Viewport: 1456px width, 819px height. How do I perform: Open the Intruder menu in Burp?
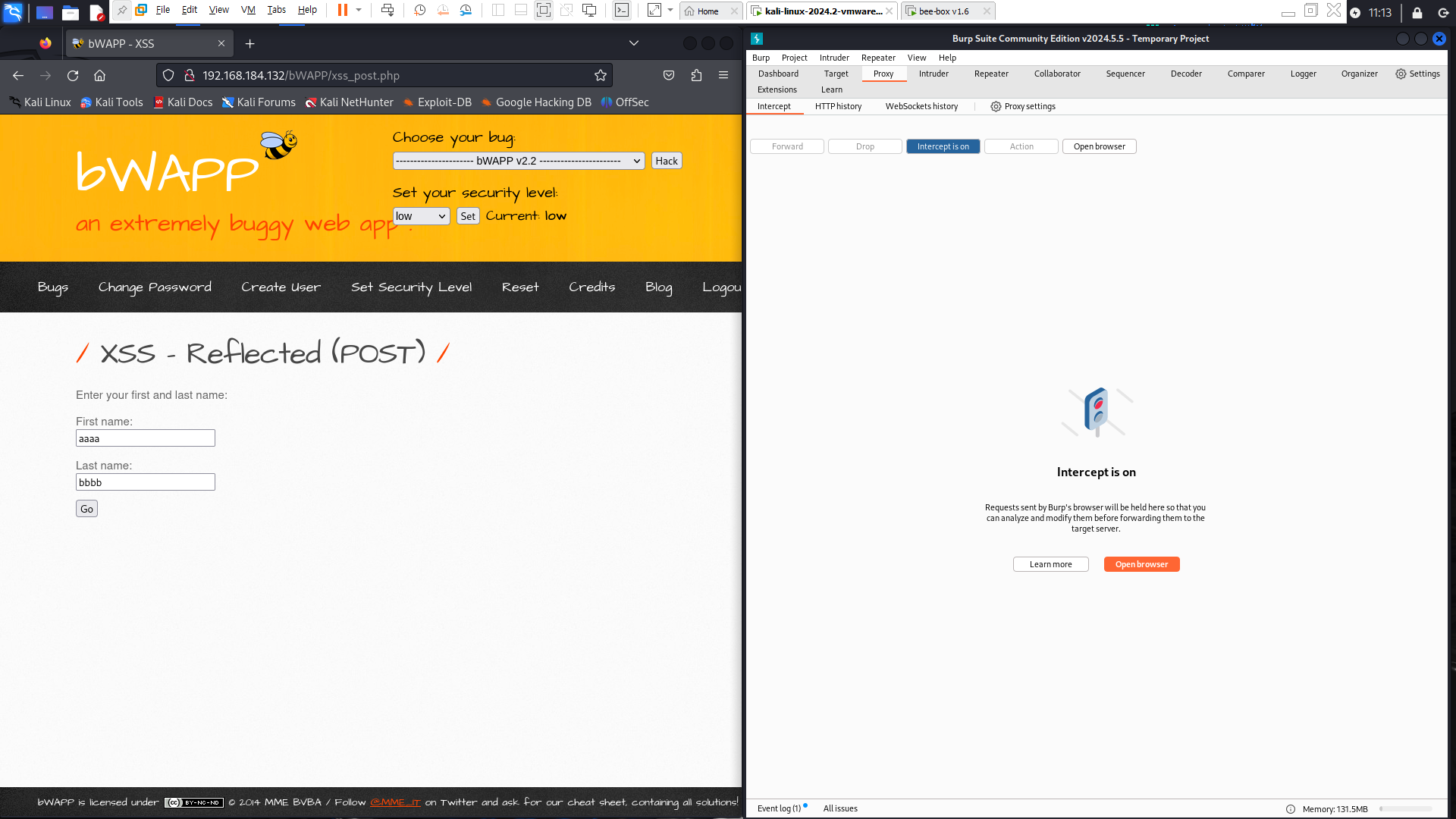(x=833, y=58)
